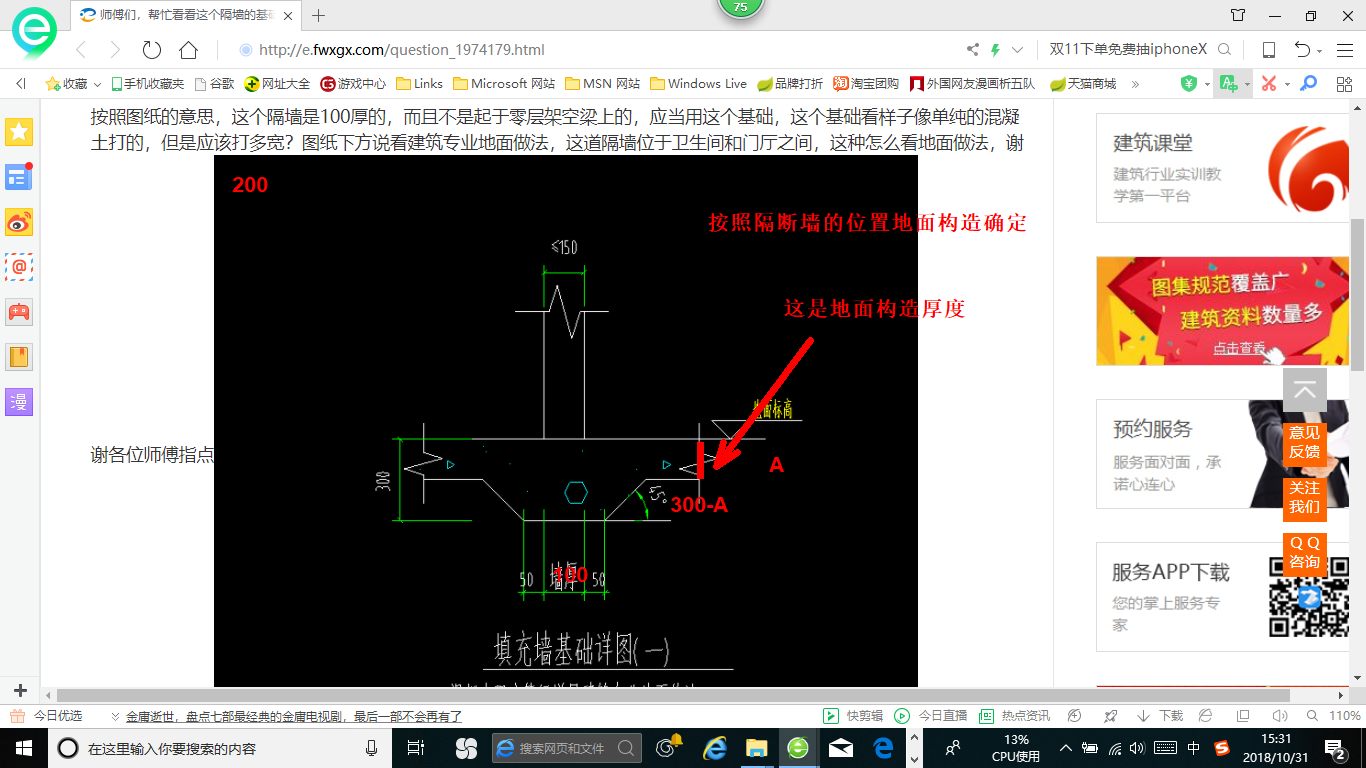
Task: Click the share icon in address bar
Action: pyautogui.click(x=973, y=50)
